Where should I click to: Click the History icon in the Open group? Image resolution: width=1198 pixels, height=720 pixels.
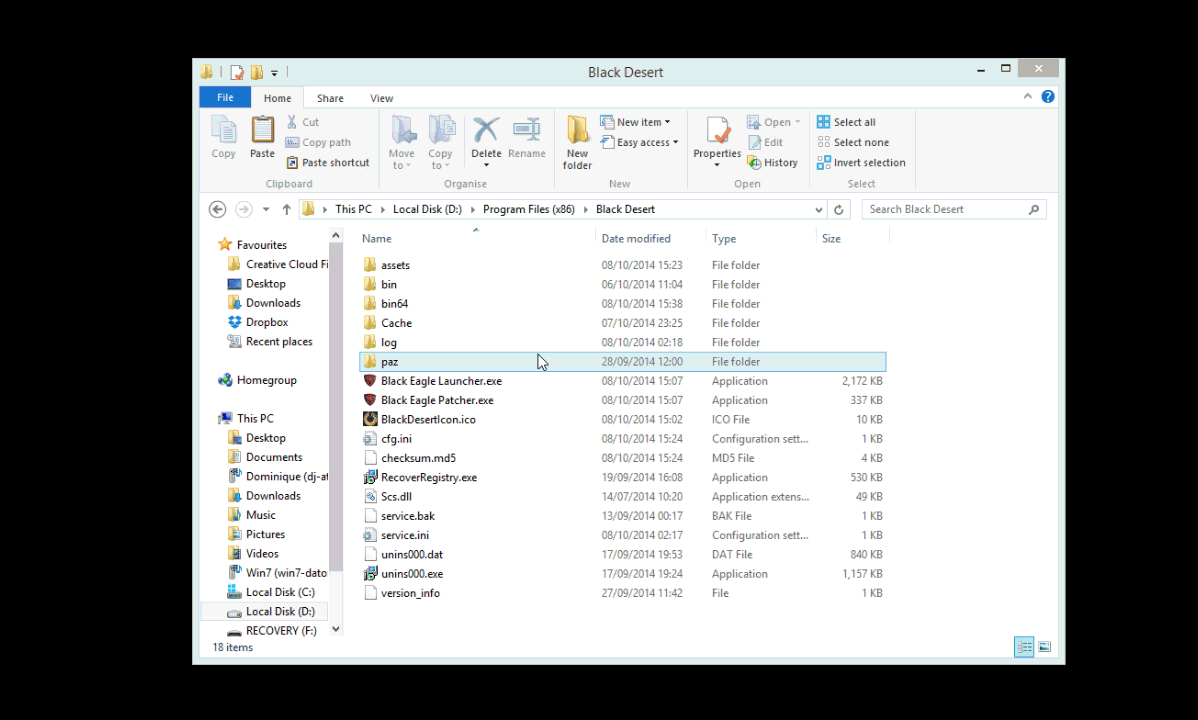pos(773,162)
